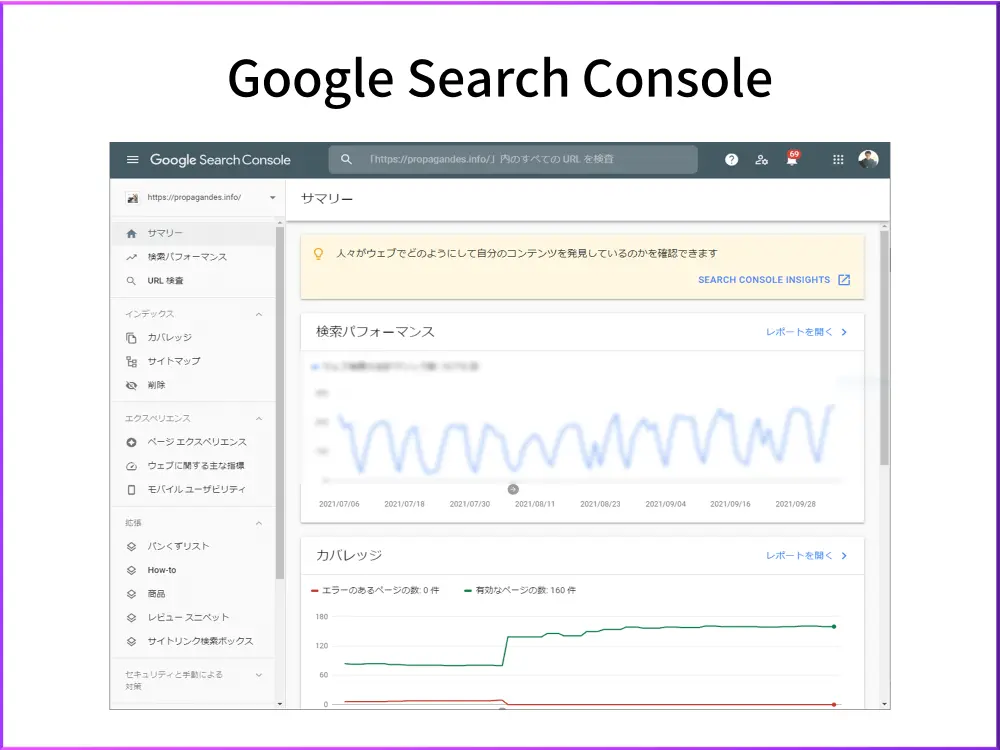
Task: Open the Google apps grid menu
Action: (x=838, y=159)
